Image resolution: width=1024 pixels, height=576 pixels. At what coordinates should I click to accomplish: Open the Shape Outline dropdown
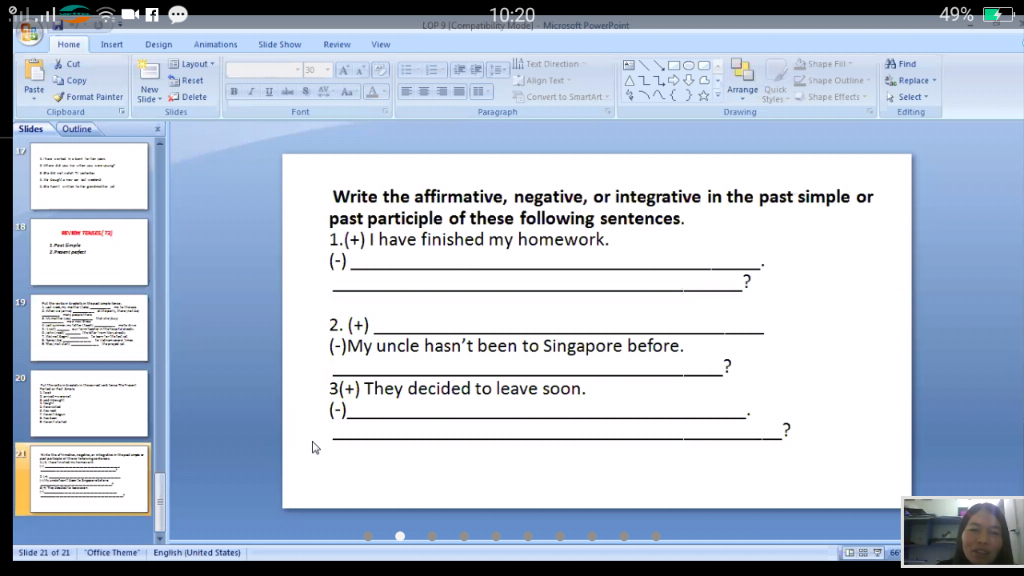833,80
